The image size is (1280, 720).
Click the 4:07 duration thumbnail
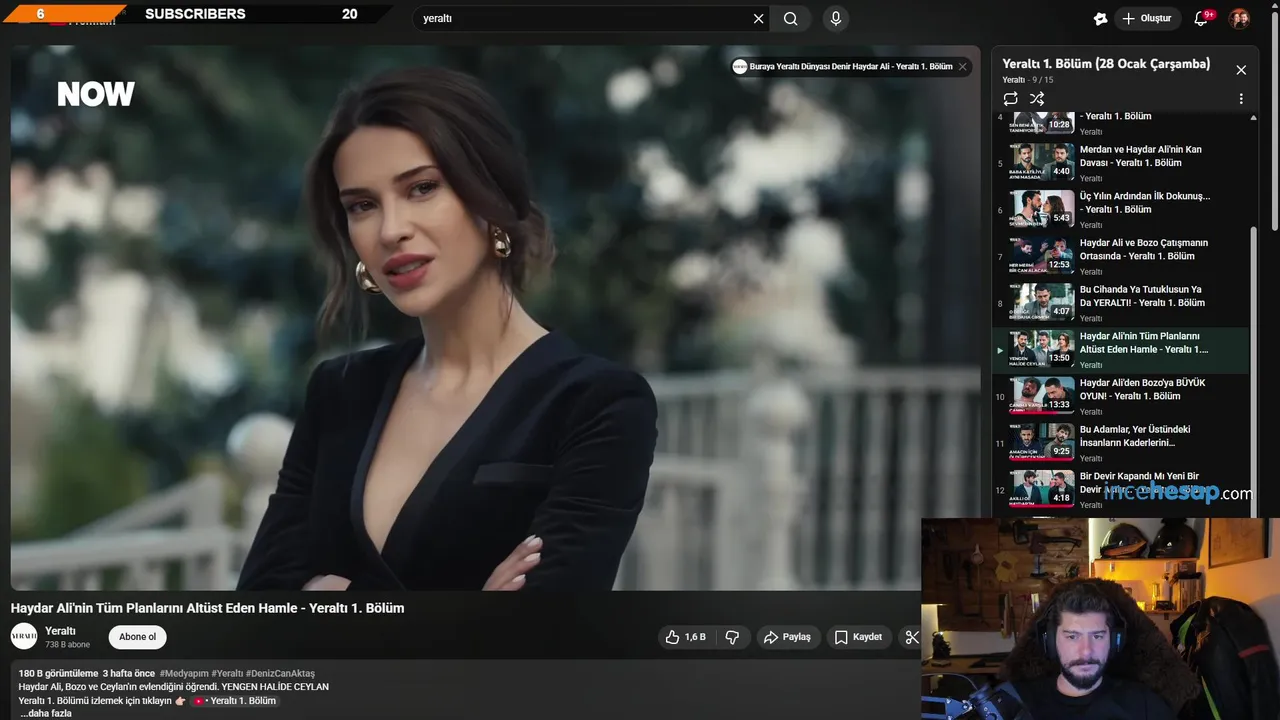pyautogui.click(x=1042, y=302)
